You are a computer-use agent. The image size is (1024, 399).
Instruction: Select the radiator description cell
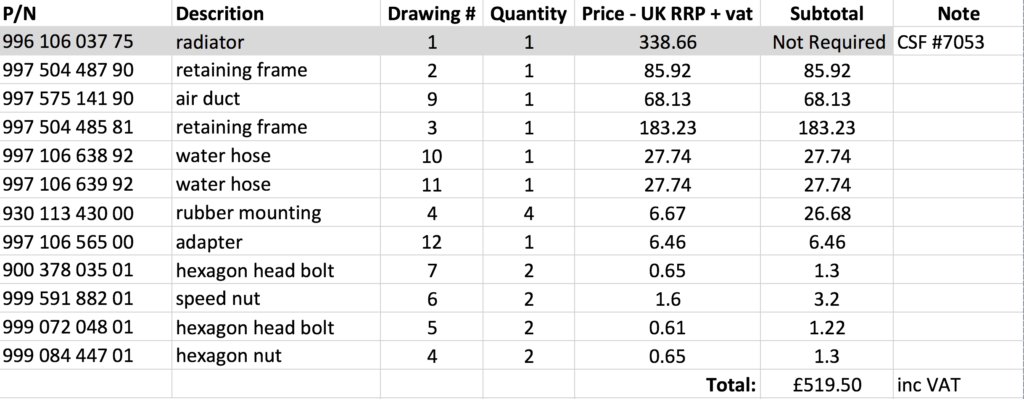point(276,42)
